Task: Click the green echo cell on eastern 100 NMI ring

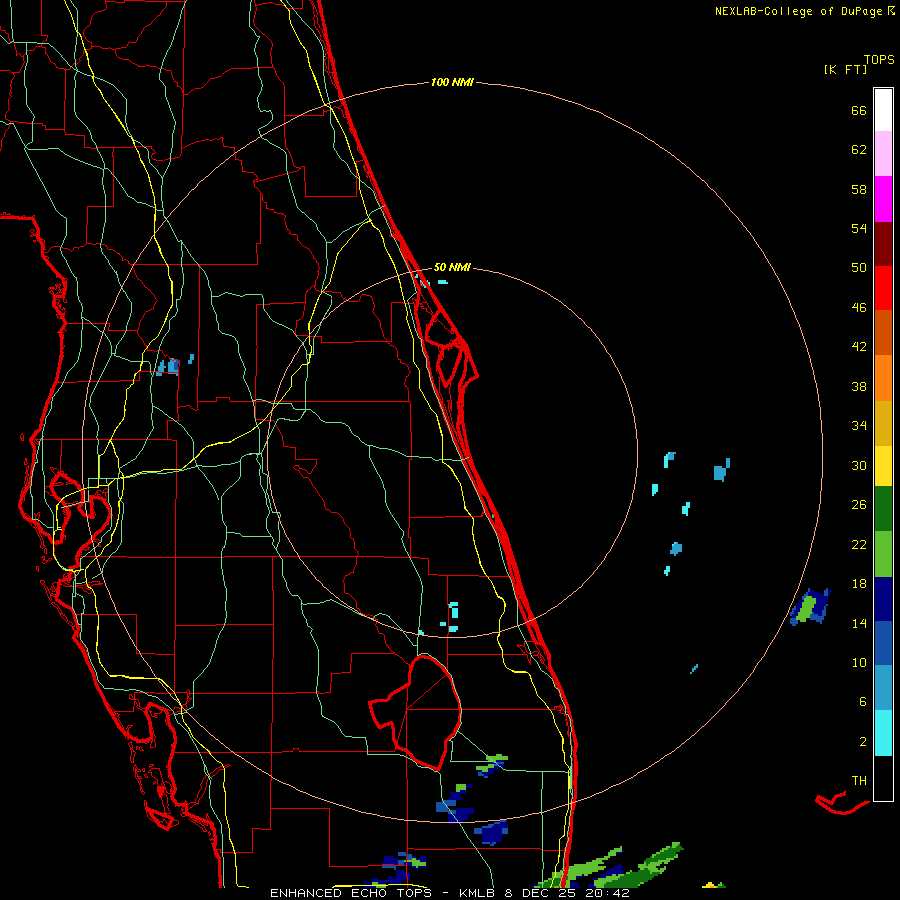Action: click(808, 607)
